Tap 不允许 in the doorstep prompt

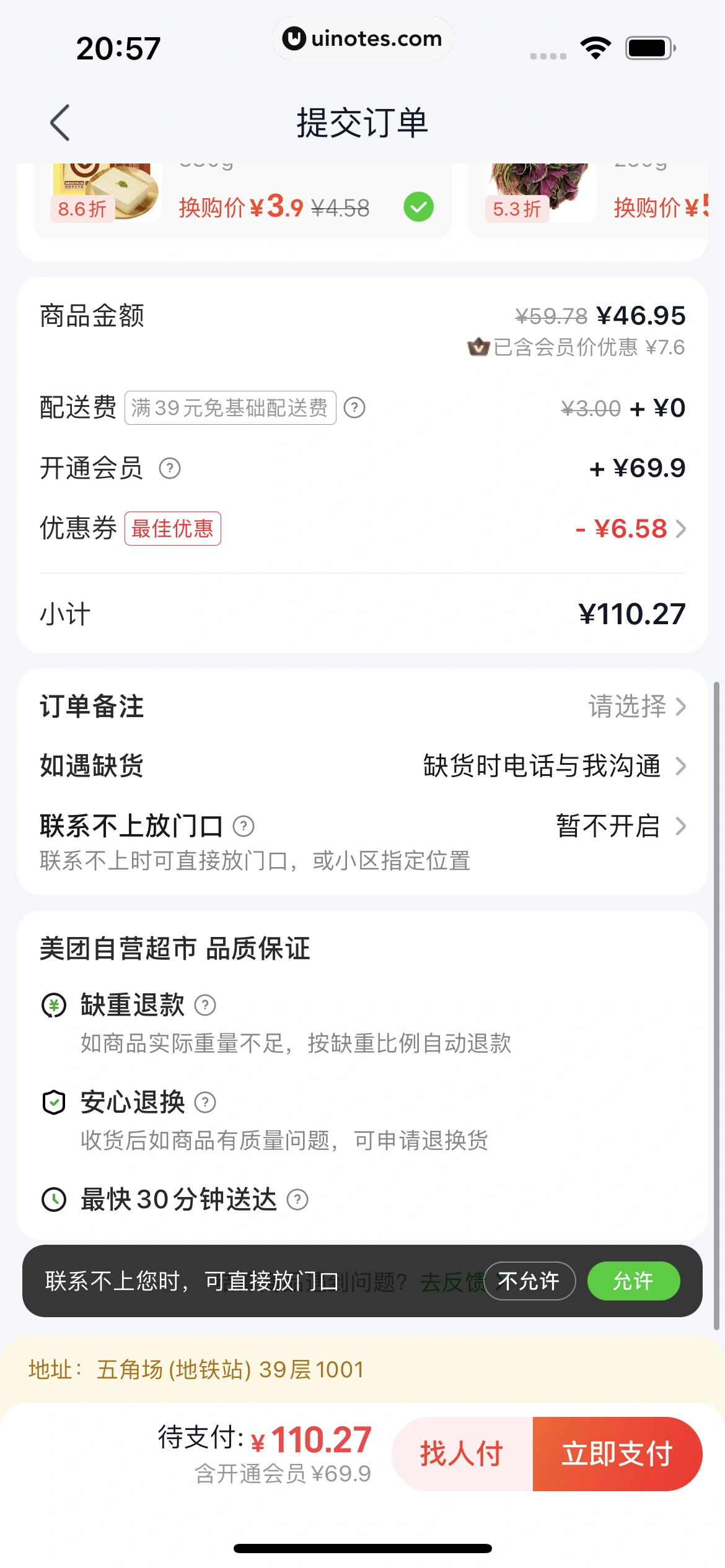[529, 1281]
